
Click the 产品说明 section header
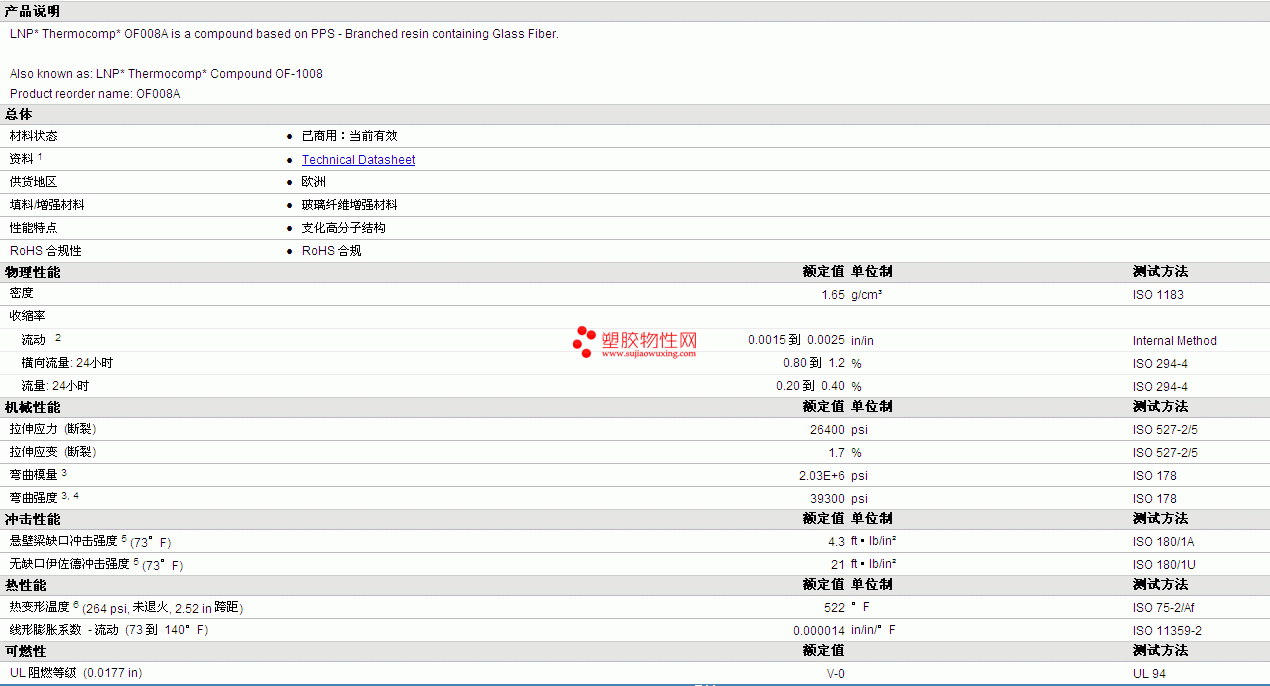32,11
